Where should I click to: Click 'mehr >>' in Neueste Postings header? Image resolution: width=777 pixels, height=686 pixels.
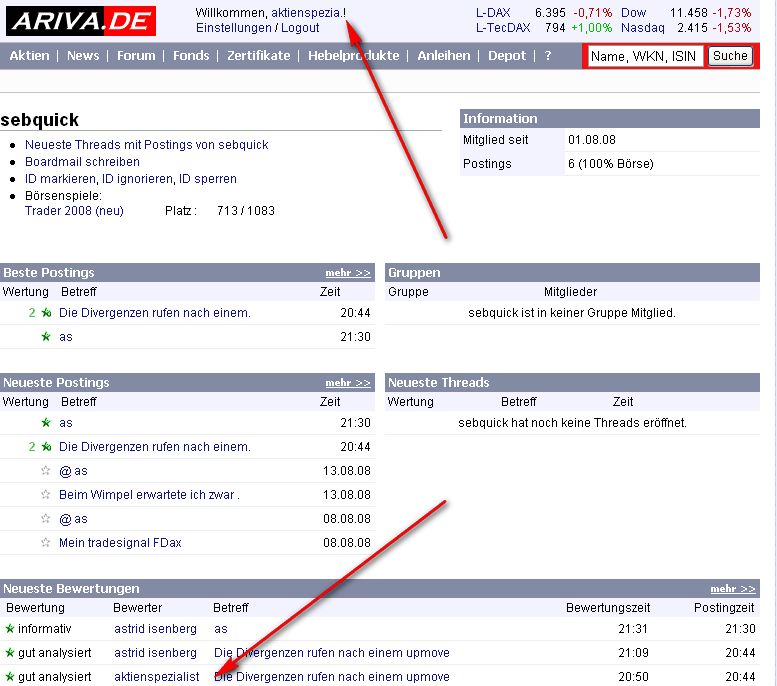click(x=348, y=383)
